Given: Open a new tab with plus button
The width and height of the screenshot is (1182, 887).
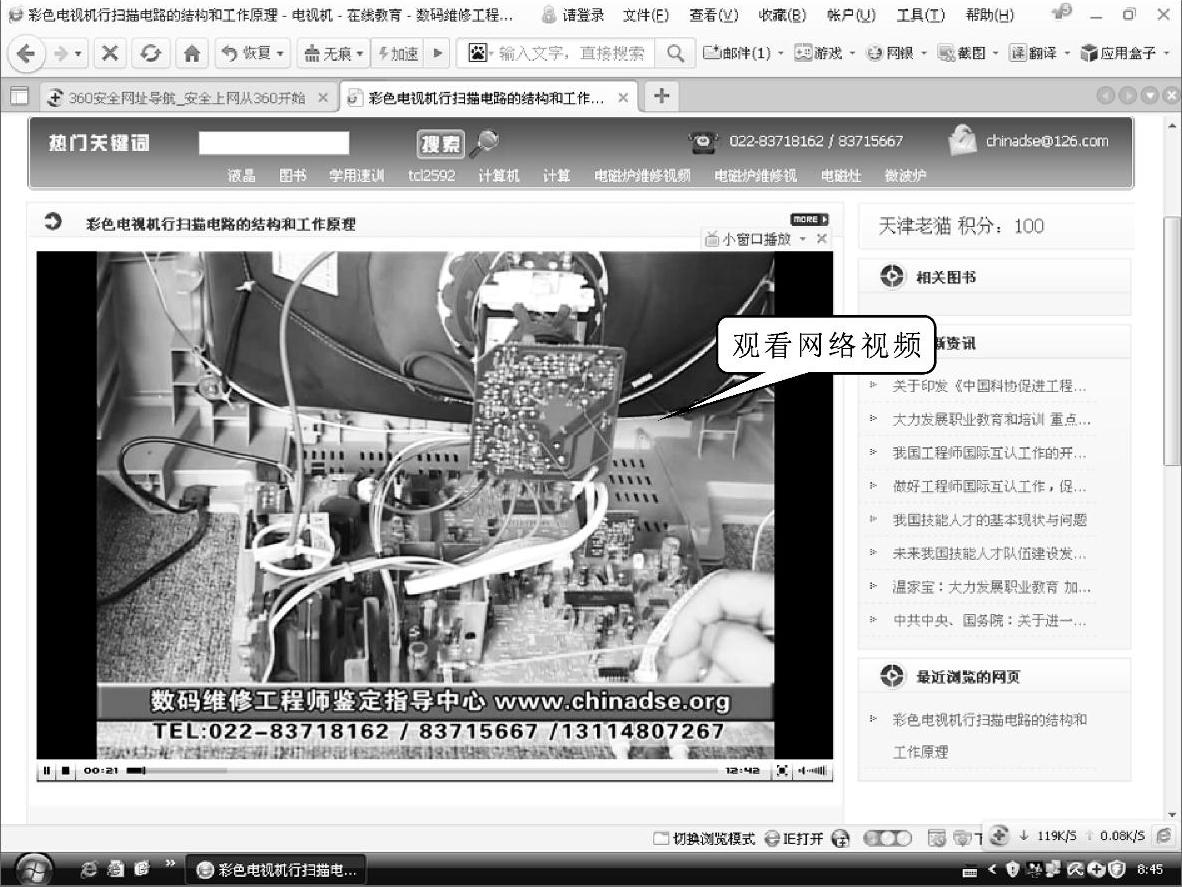Looking at the screenshot, I should pos(661,96).
